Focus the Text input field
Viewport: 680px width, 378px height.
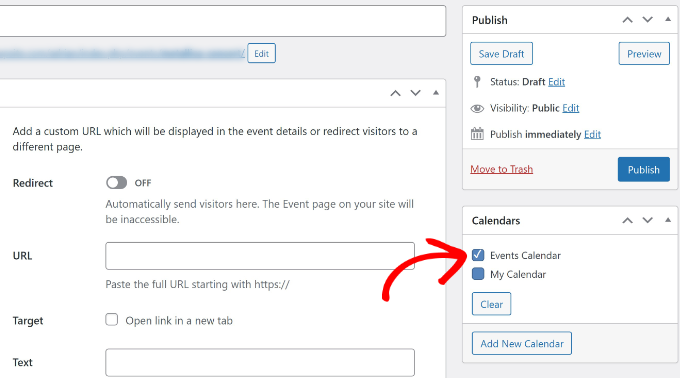pos(260,362)
